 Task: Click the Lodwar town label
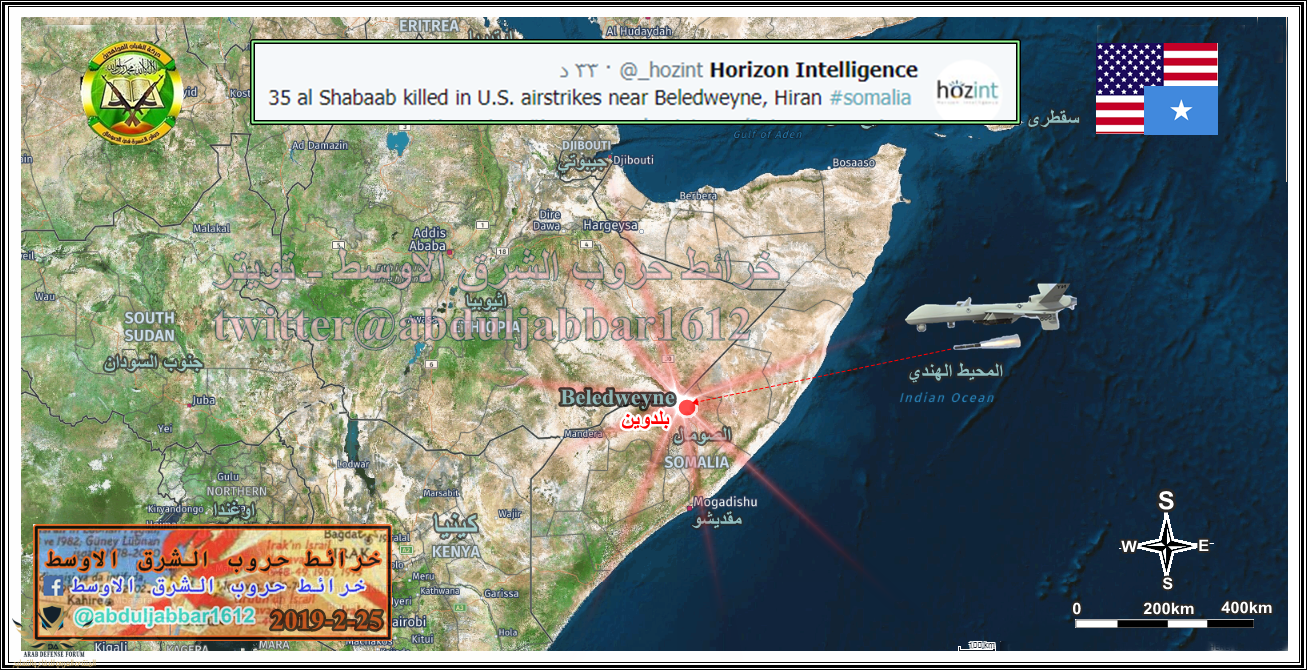tap(354, 464)
